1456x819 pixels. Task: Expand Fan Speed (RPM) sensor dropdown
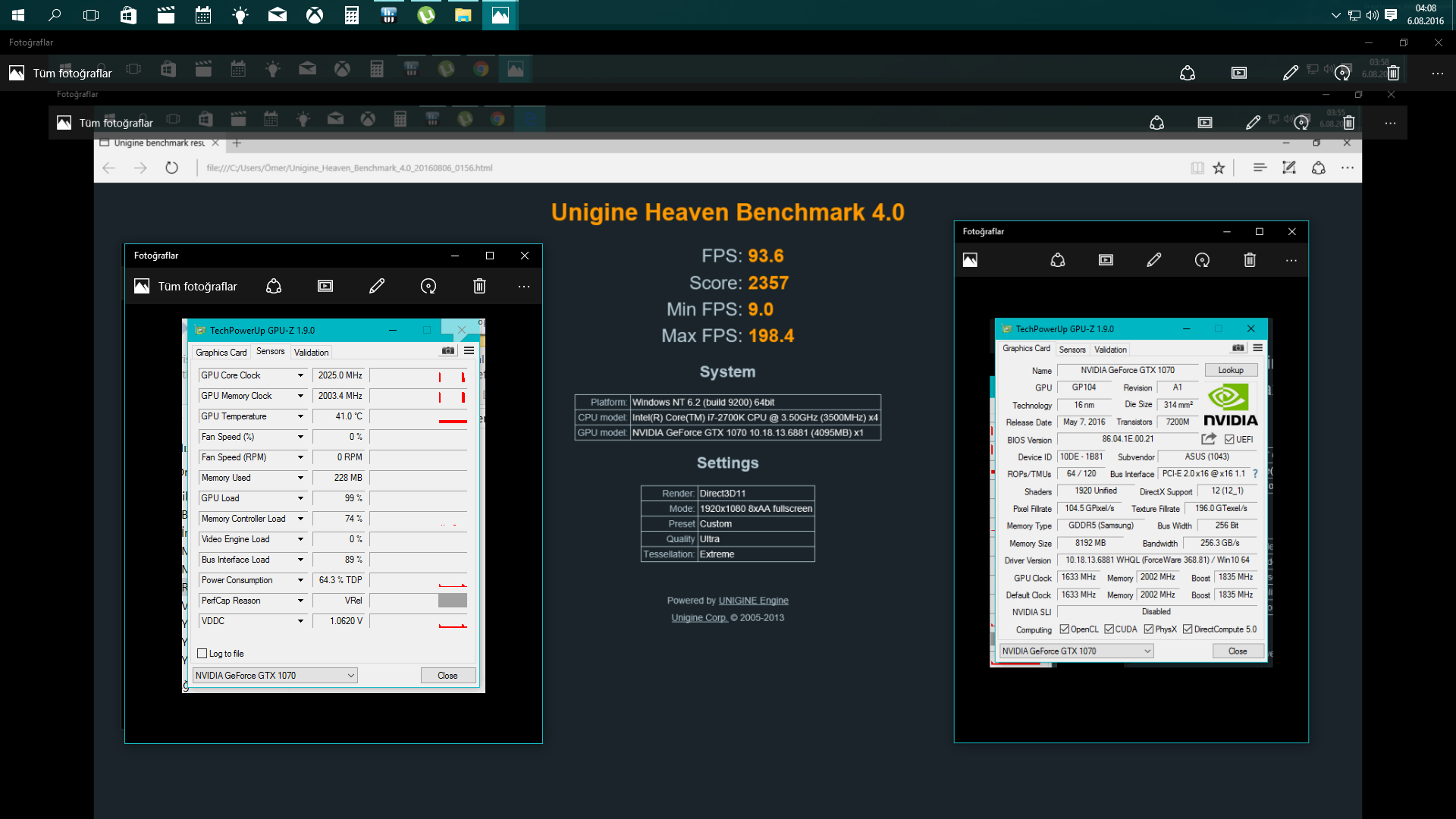pyautogui.click(x=300, y=457)
